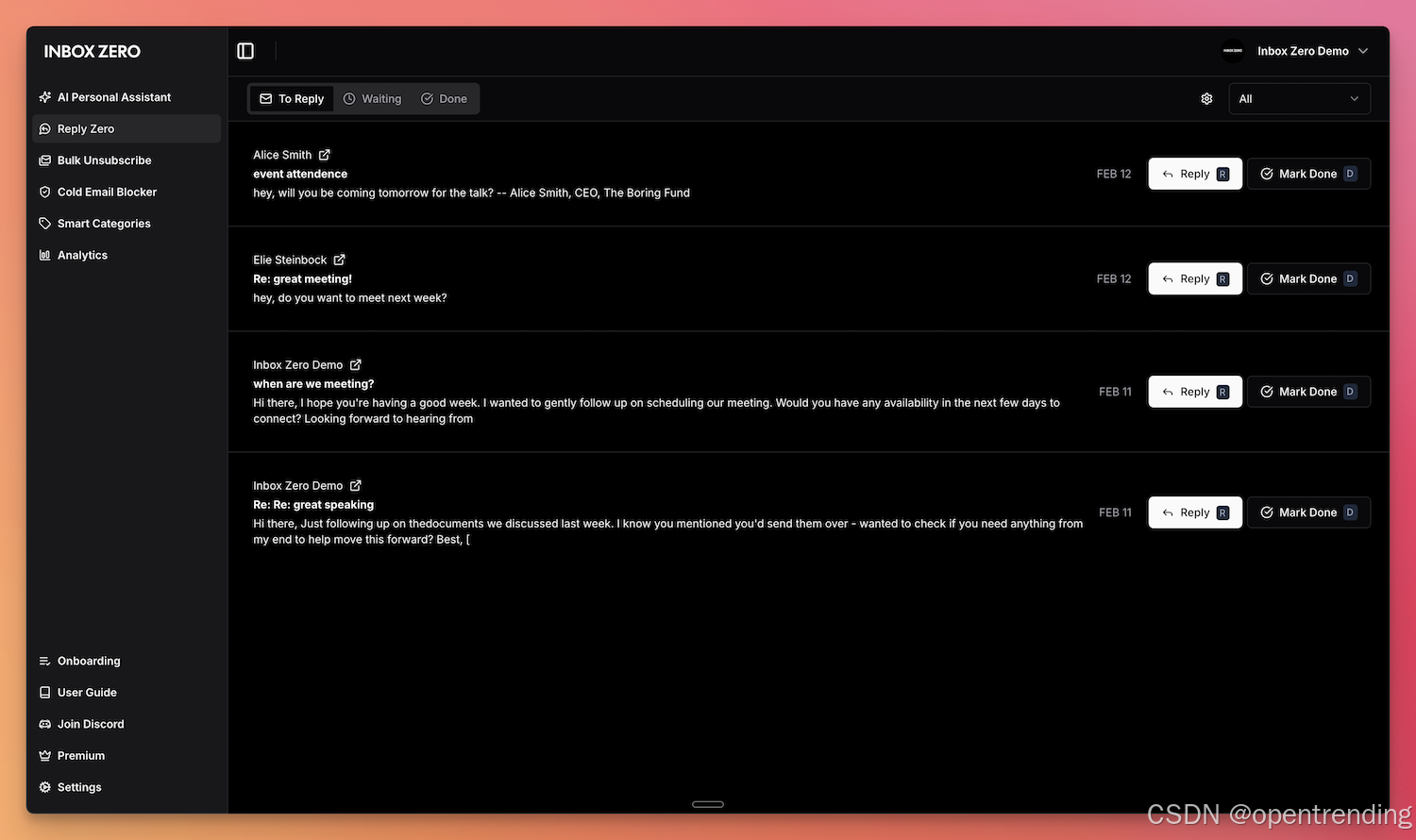
Task: Open Elie Steinbock's email via external link icon
Action: click(x=340, y=260)
